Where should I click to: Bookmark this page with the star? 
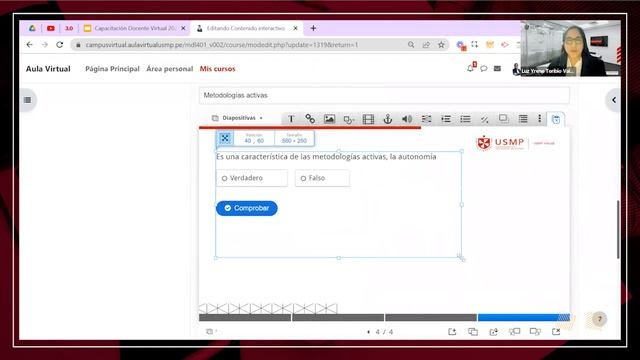[x=441, y=44]
